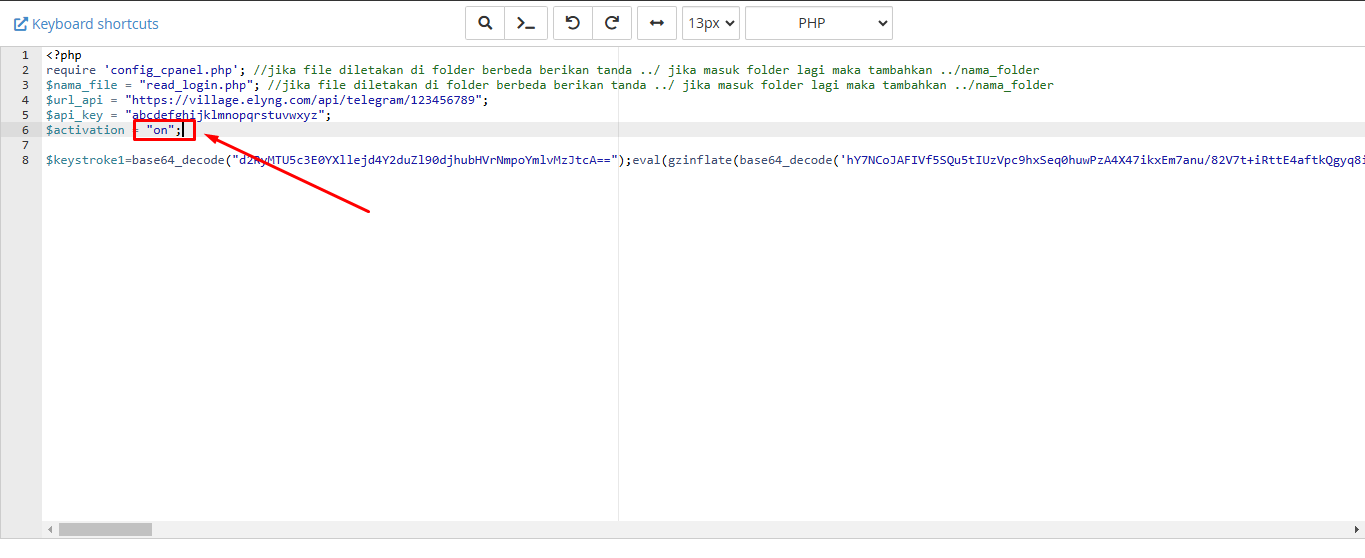Click line number 3 in the gutter

(25, 85)
